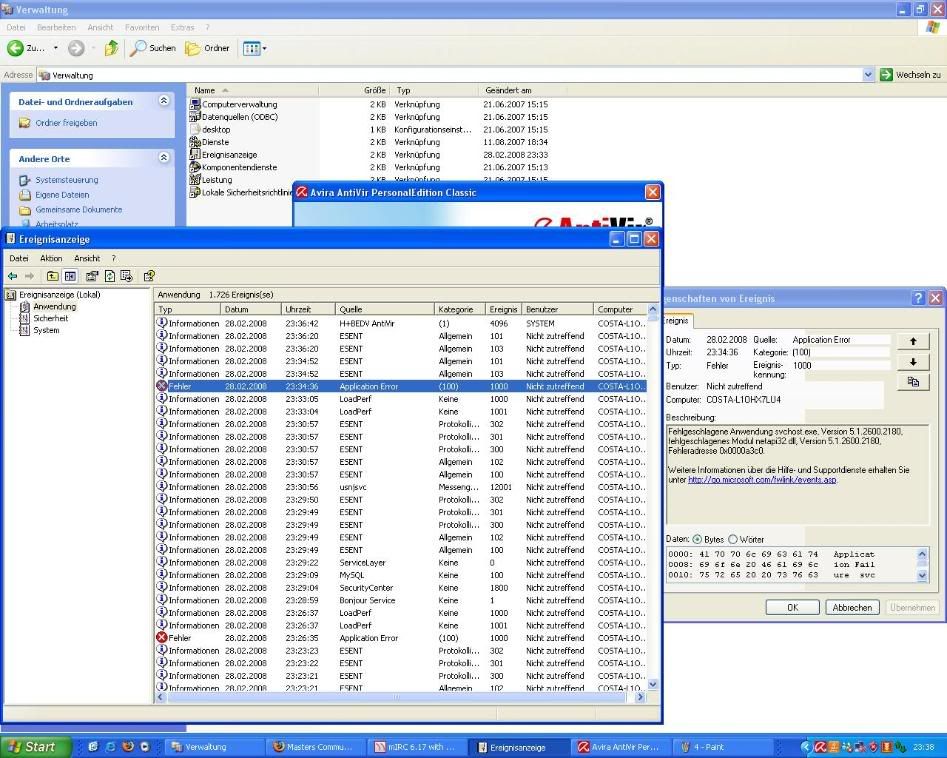Click the help question mark in event properties title bar
Image resolution: width=947 pixels, height=758 pixels.
[918, 298]
